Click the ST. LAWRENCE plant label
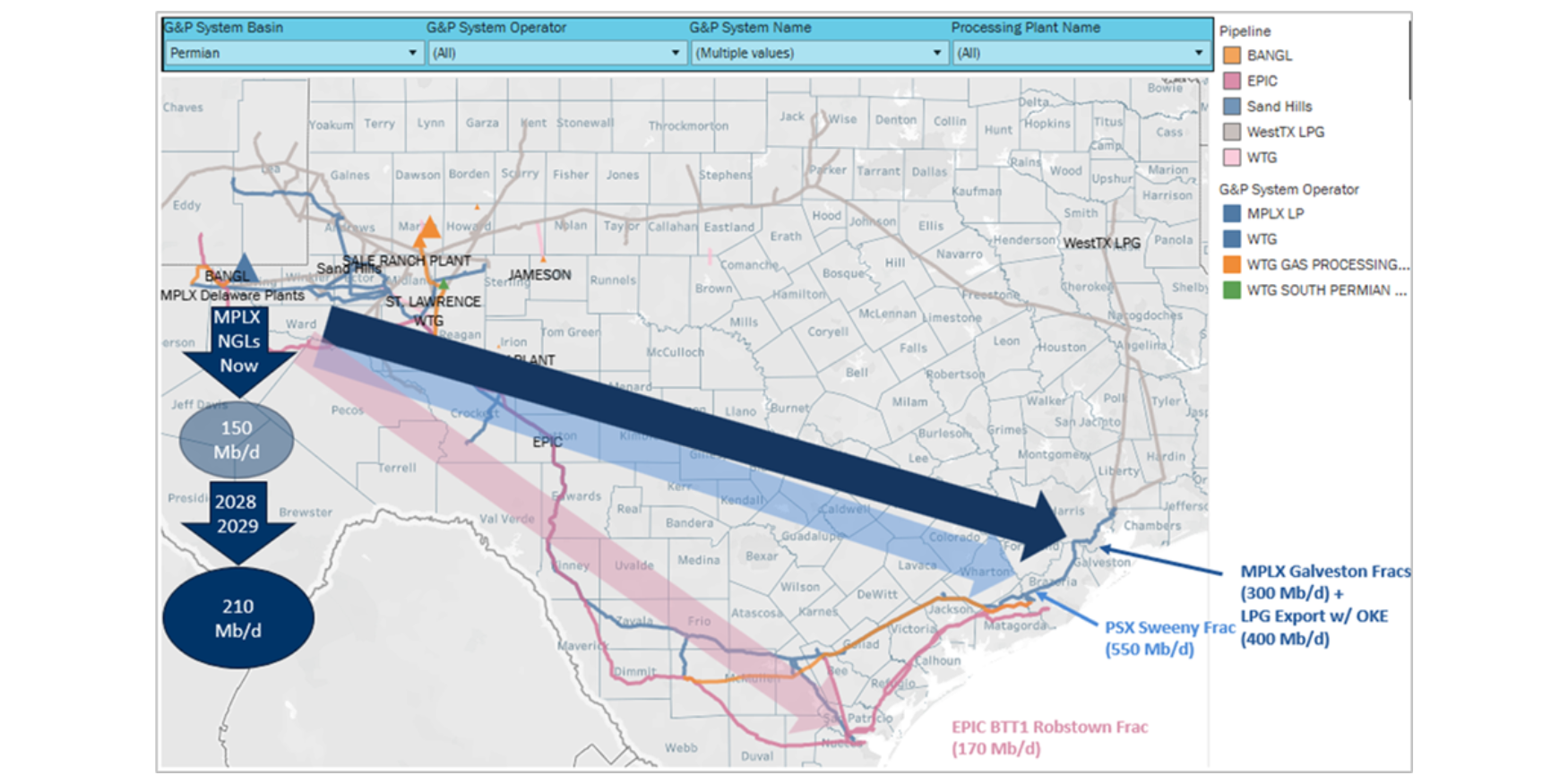Image resolution: width=1568 pixels, height=784 pixels. coord(433,302)
